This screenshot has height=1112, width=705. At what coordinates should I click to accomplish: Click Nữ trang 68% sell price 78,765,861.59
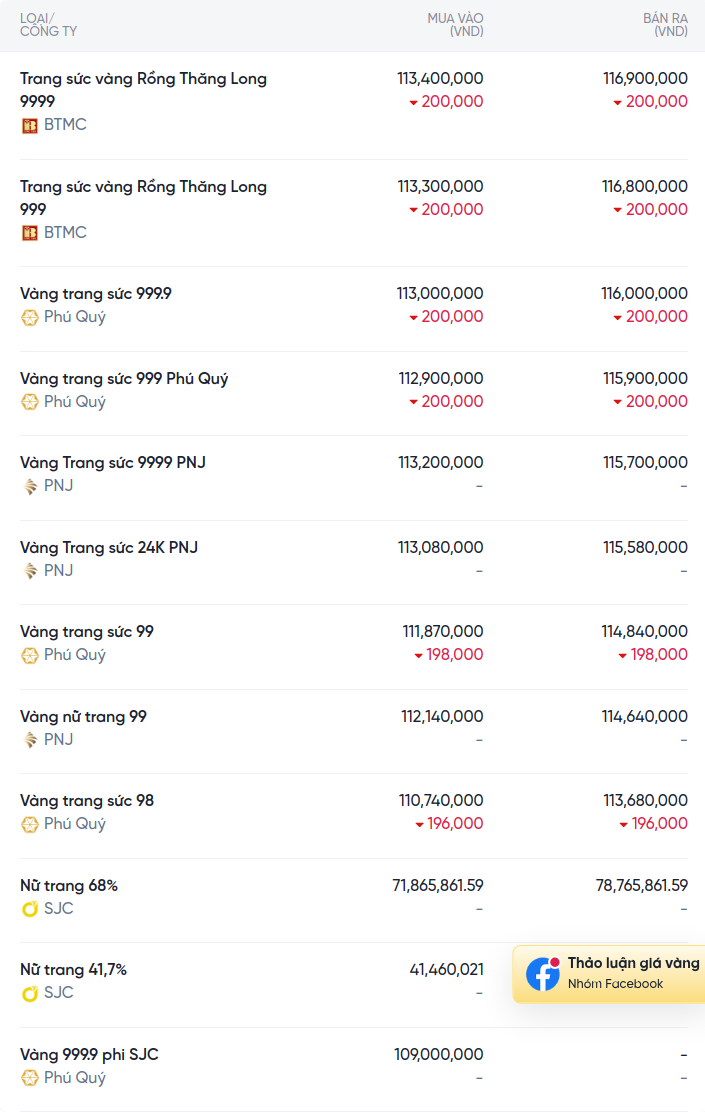642,885
